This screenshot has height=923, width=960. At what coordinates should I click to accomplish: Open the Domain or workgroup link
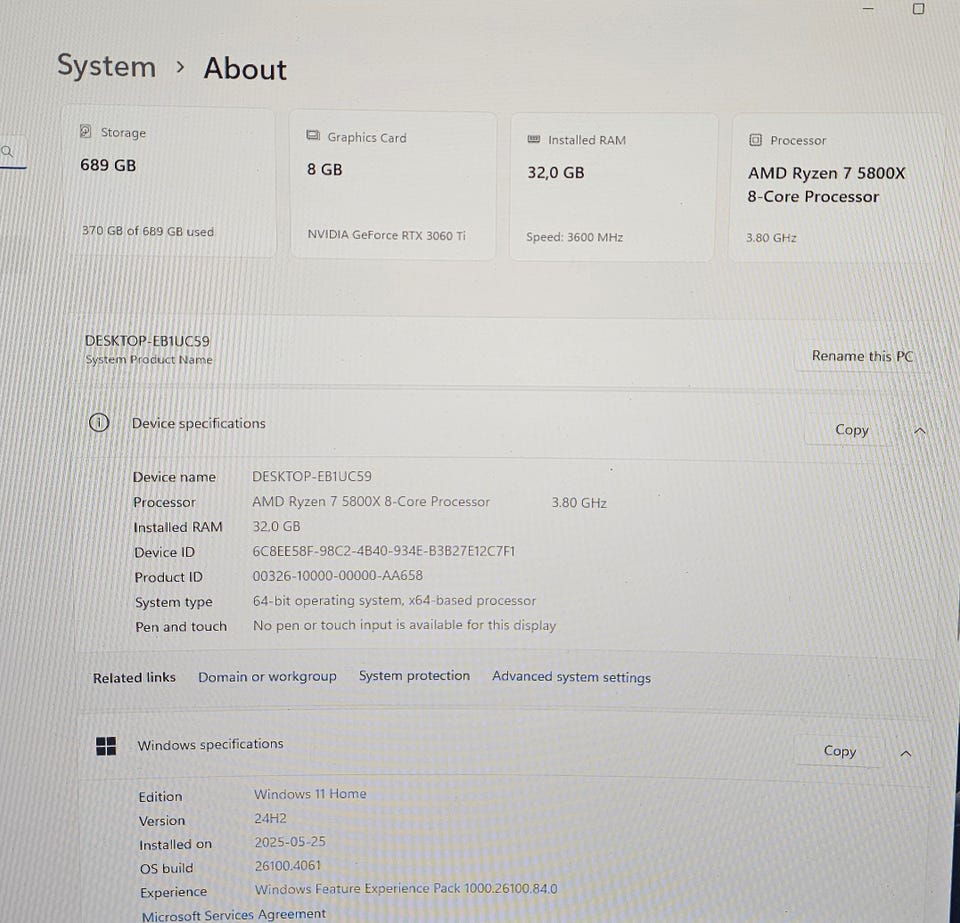[x=267, y=677]
